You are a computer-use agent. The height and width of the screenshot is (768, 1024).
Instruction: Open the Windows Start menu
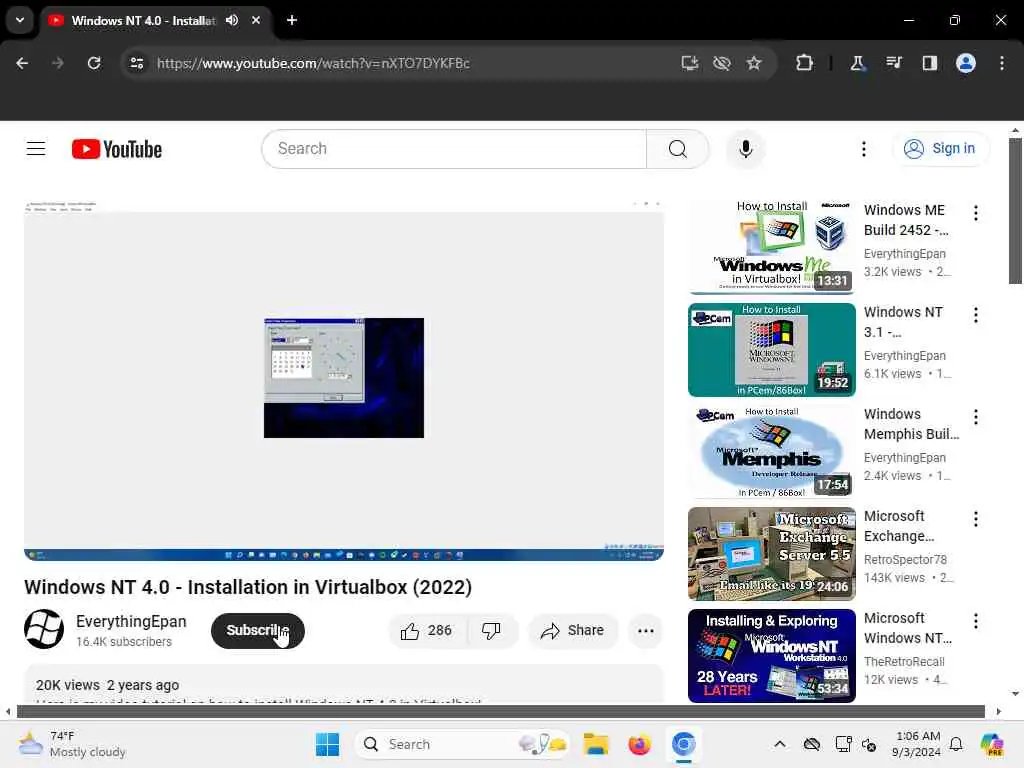tap(327, 744)
